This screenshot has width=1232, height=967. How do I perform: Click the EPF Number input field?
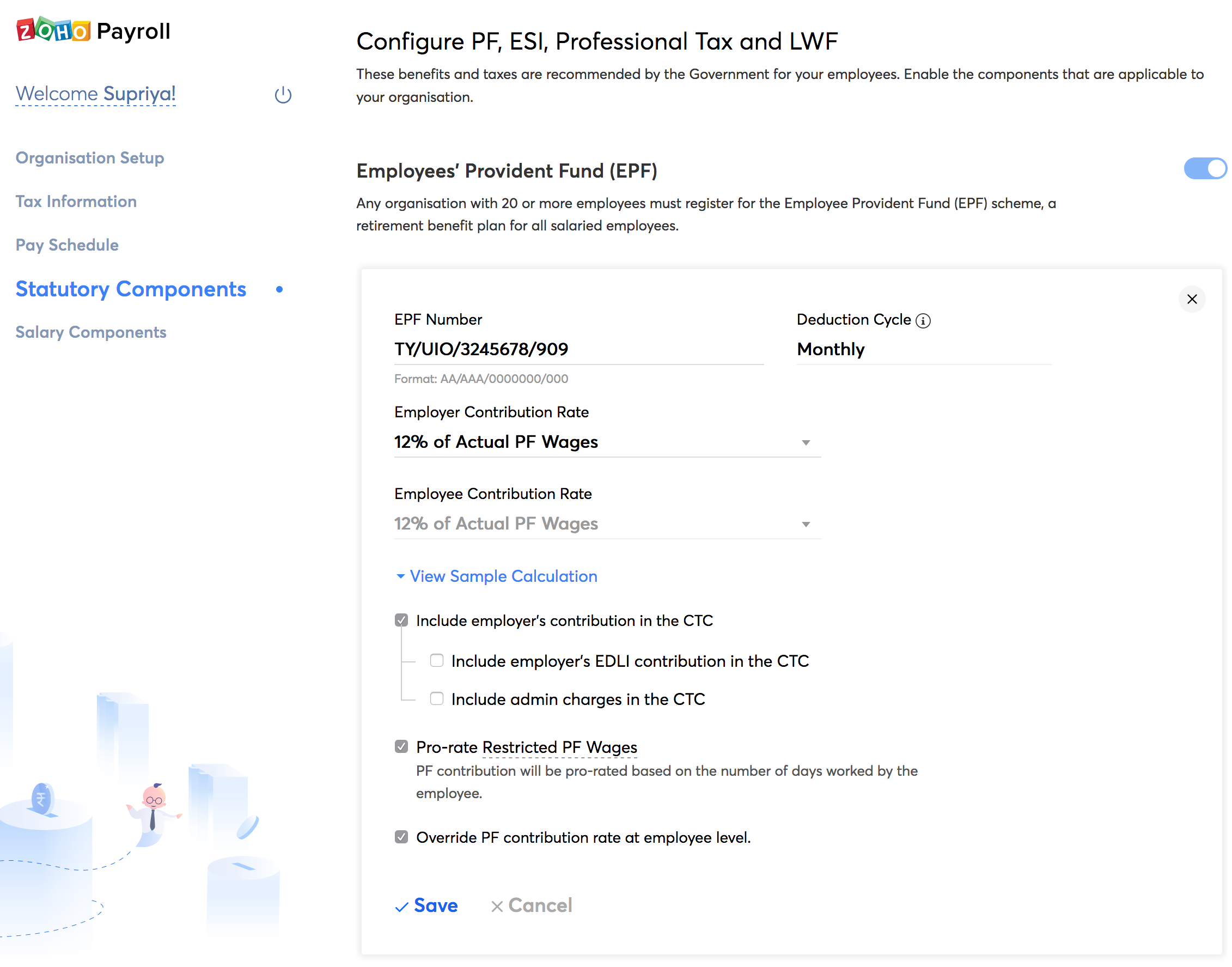578,349
